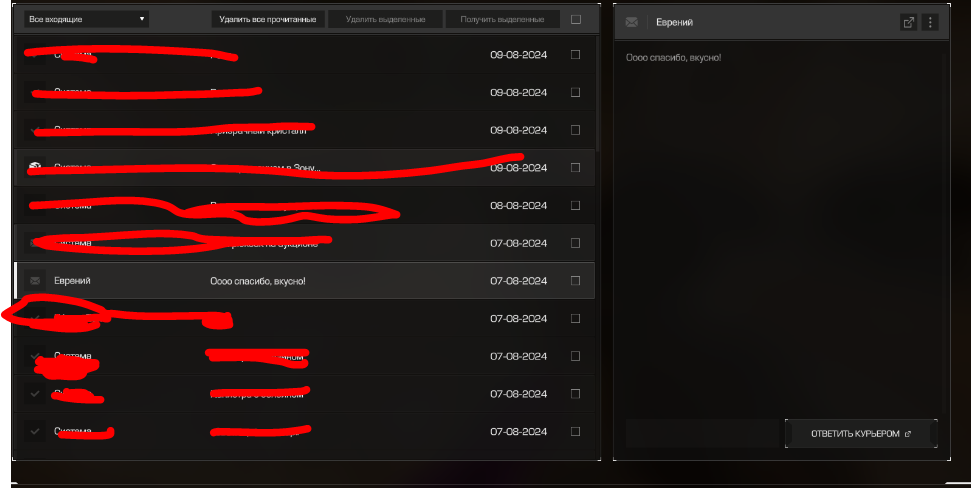Tick the checkbox for Евгений's message
This screenshot has height=488, width=971.
575,281
